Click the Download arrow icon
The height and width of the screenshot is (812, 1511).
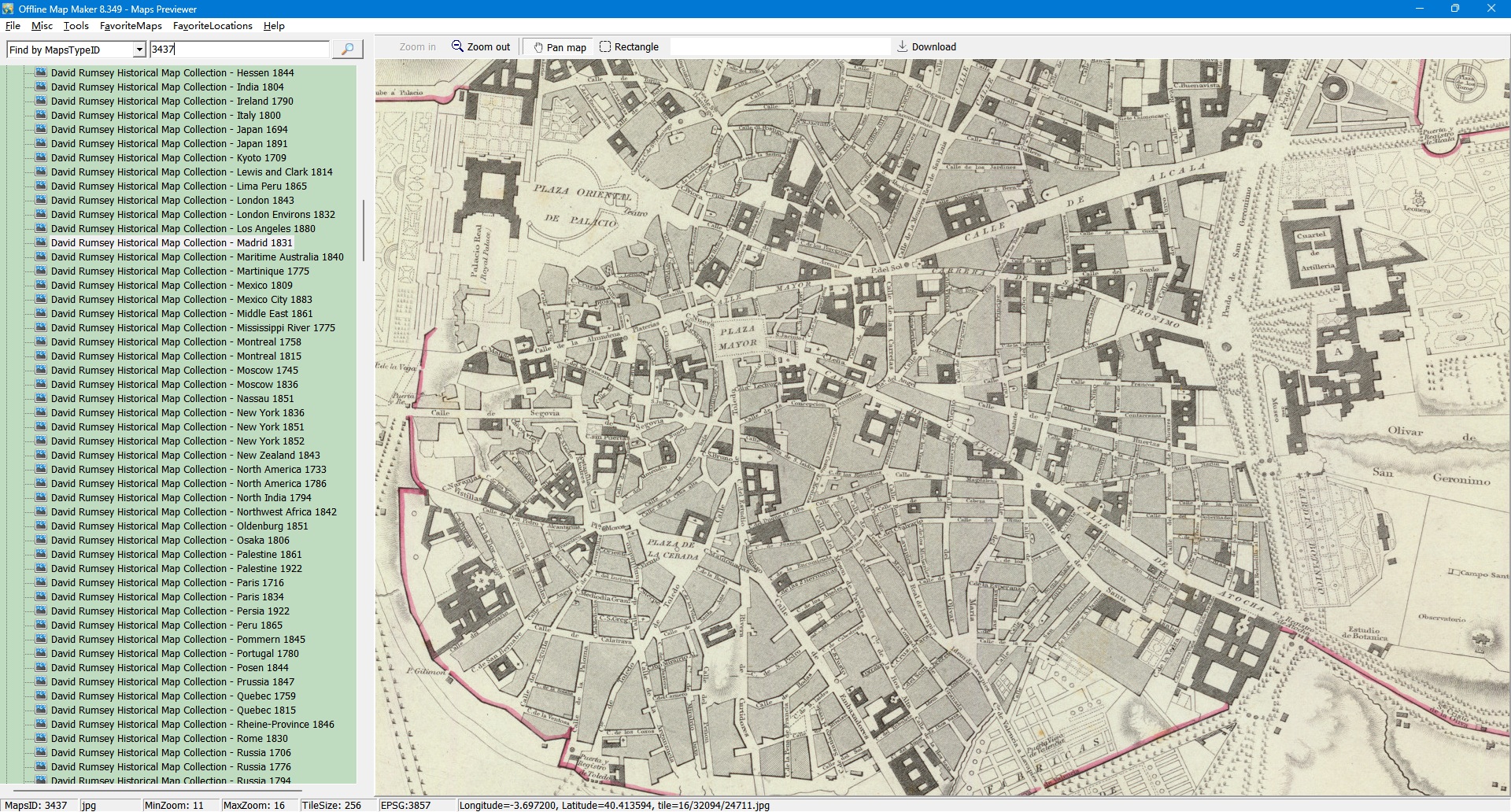click(903, 46)
